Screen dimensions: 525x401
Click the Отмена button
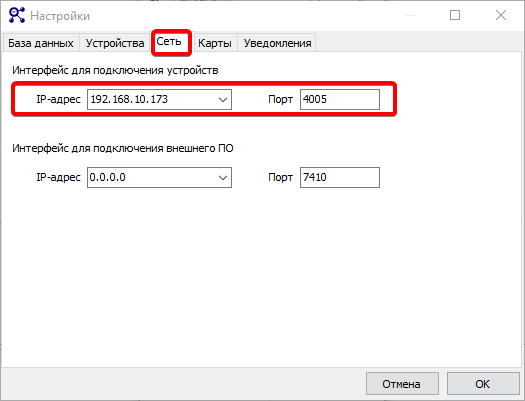(x=402, y=384)
